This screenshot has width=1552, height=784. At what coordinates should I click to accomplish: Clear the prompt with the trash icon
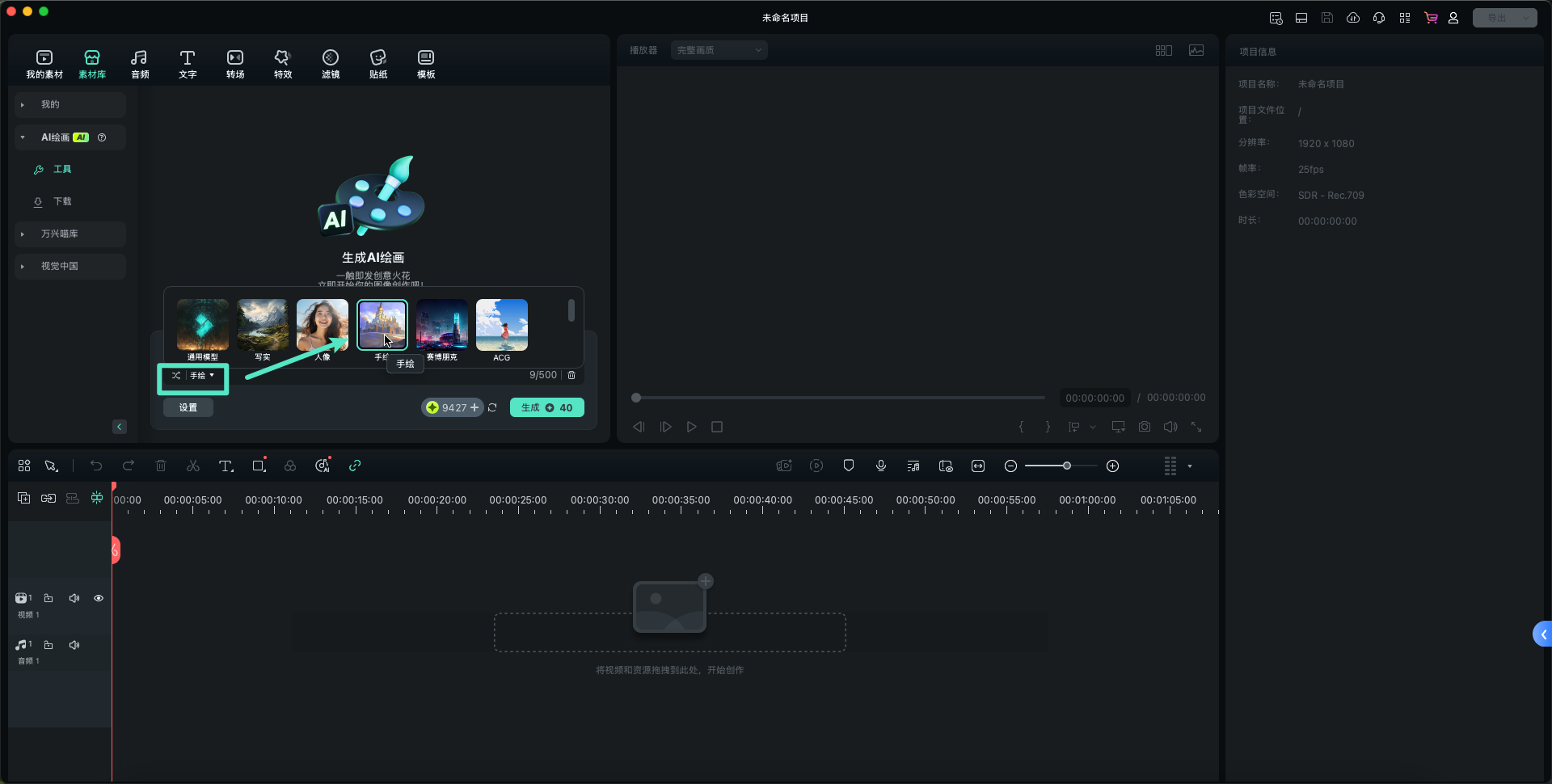click(571, 375)
